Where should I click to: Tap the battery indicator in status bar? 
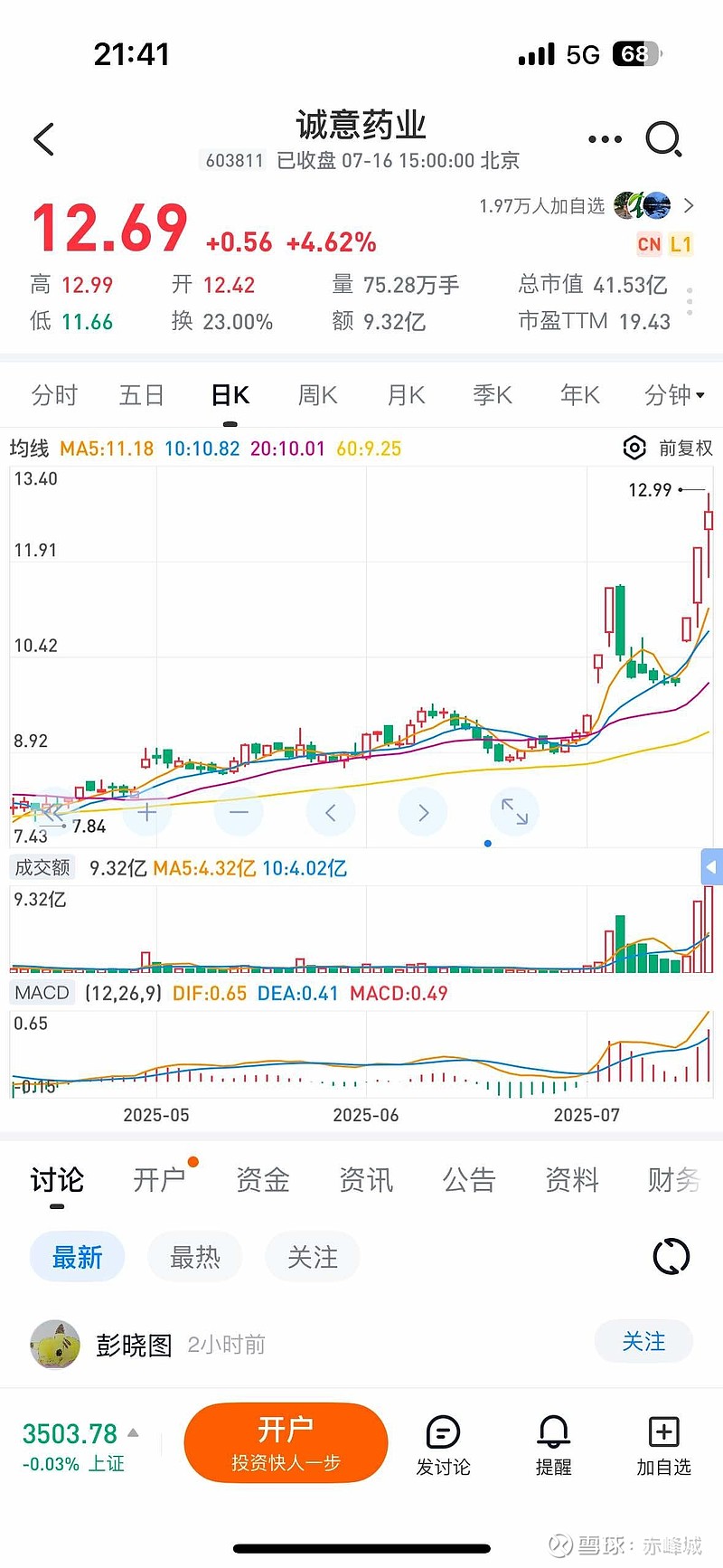click(x=637, y=54)
